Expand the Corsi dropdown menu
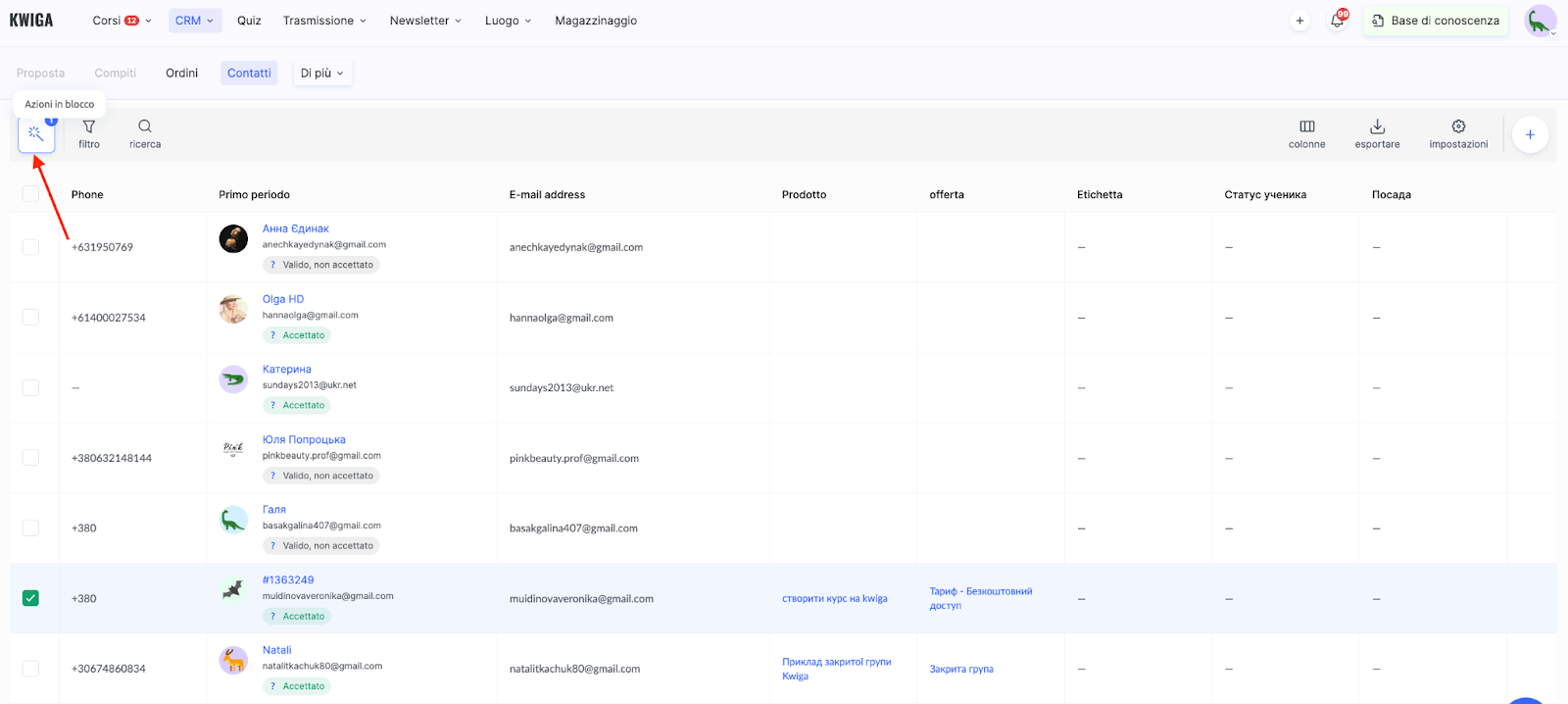The image size is (1568, 704). point(122,21)
